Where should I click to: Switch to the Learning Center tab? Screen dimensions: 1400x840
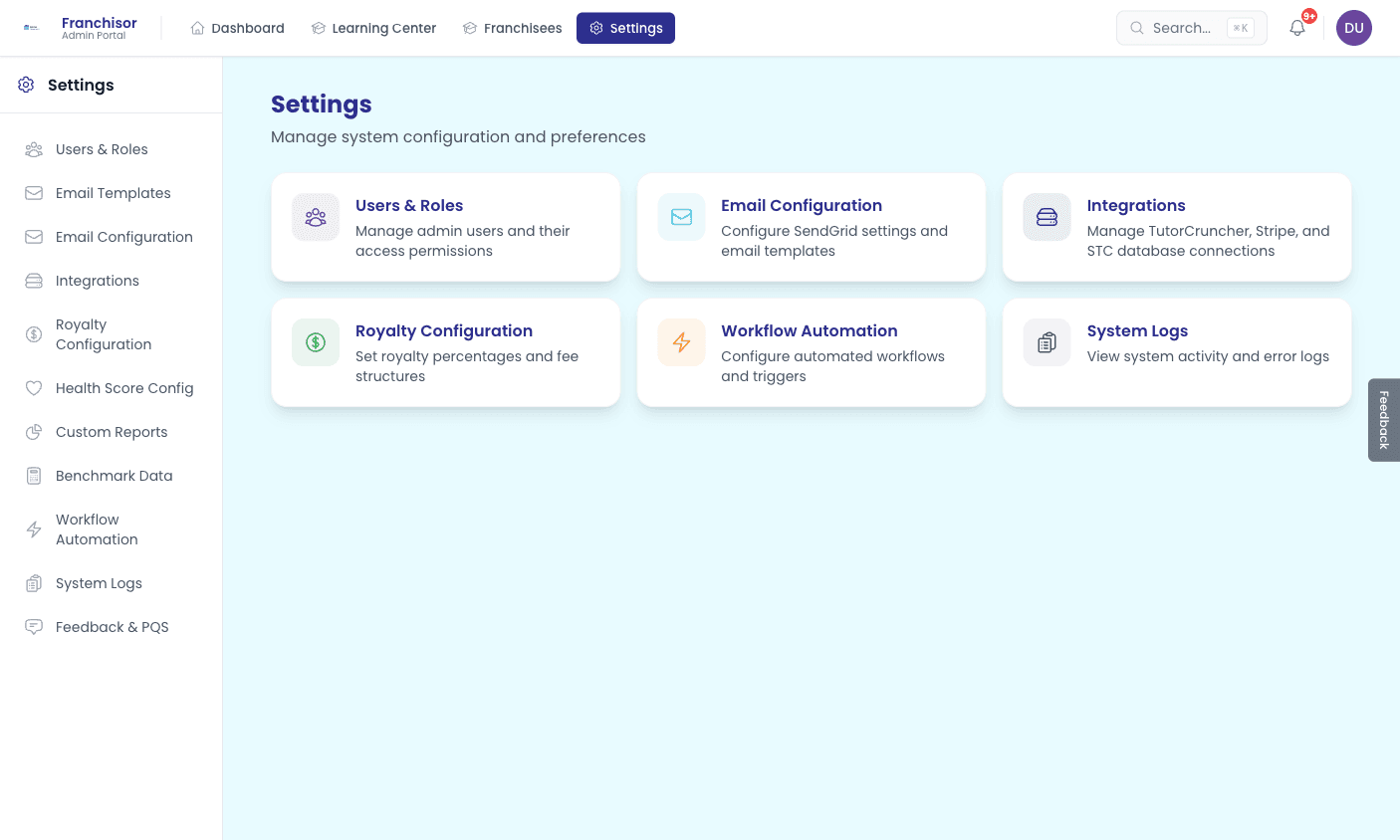tap(373, 28)
